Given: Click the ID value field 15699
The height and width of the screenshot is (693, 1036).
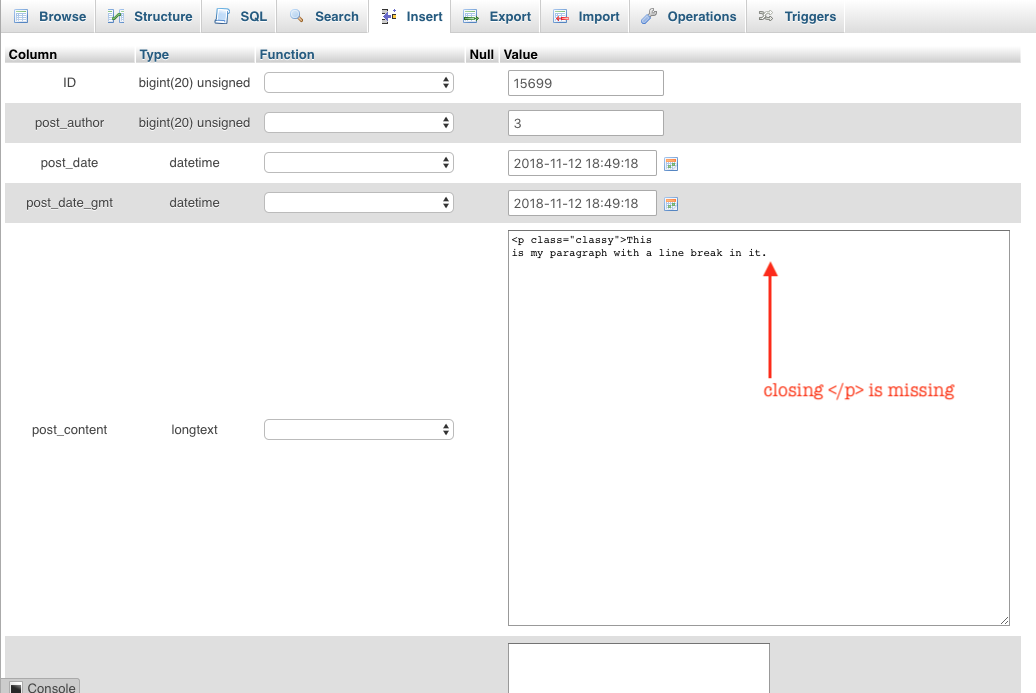Looking at the screenshot, I should 585,83.
